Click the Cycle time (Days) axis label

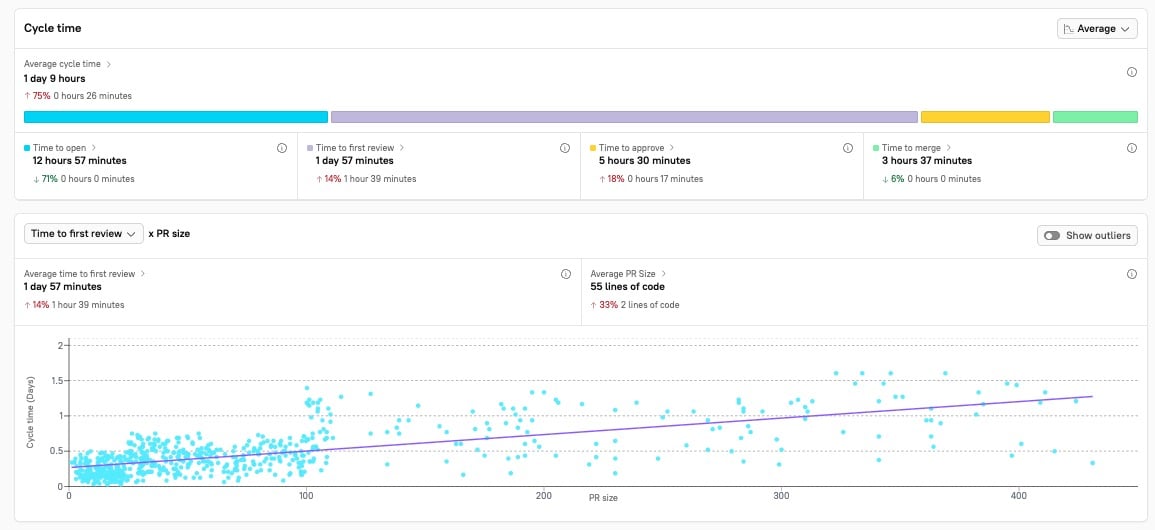pyautogui.click(x=30, y=414)
